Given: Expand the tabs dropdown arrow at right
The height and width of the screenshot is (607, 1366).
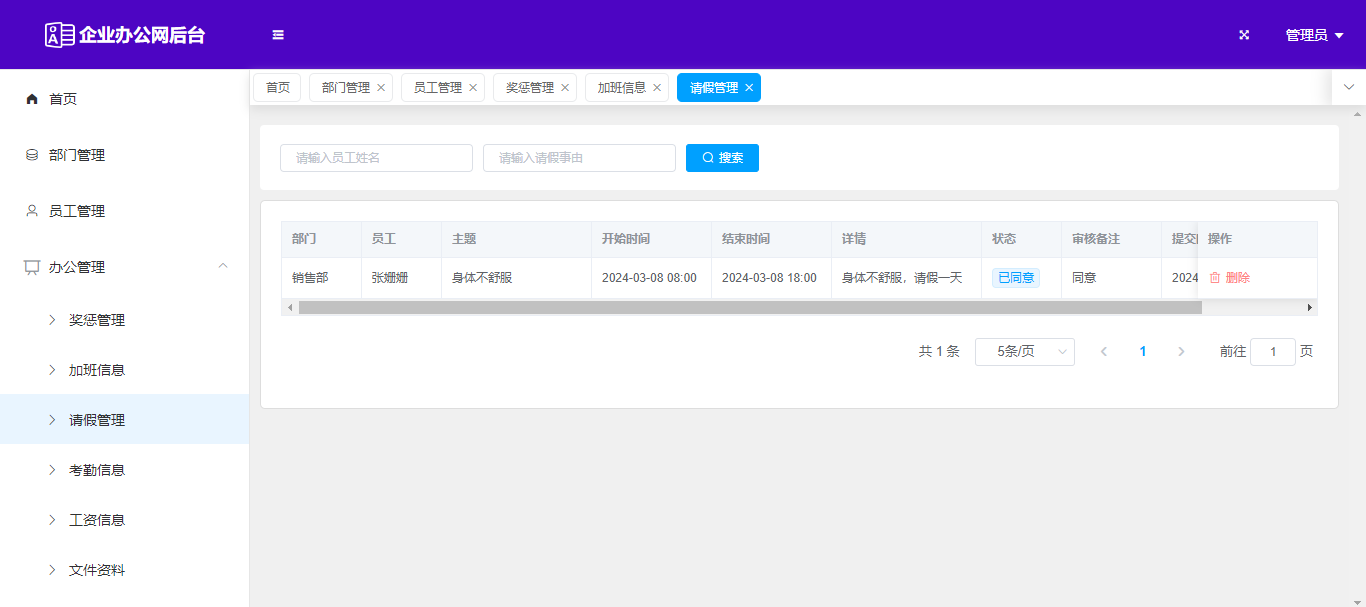Looking at the screenshot, I should point(1348,87).
